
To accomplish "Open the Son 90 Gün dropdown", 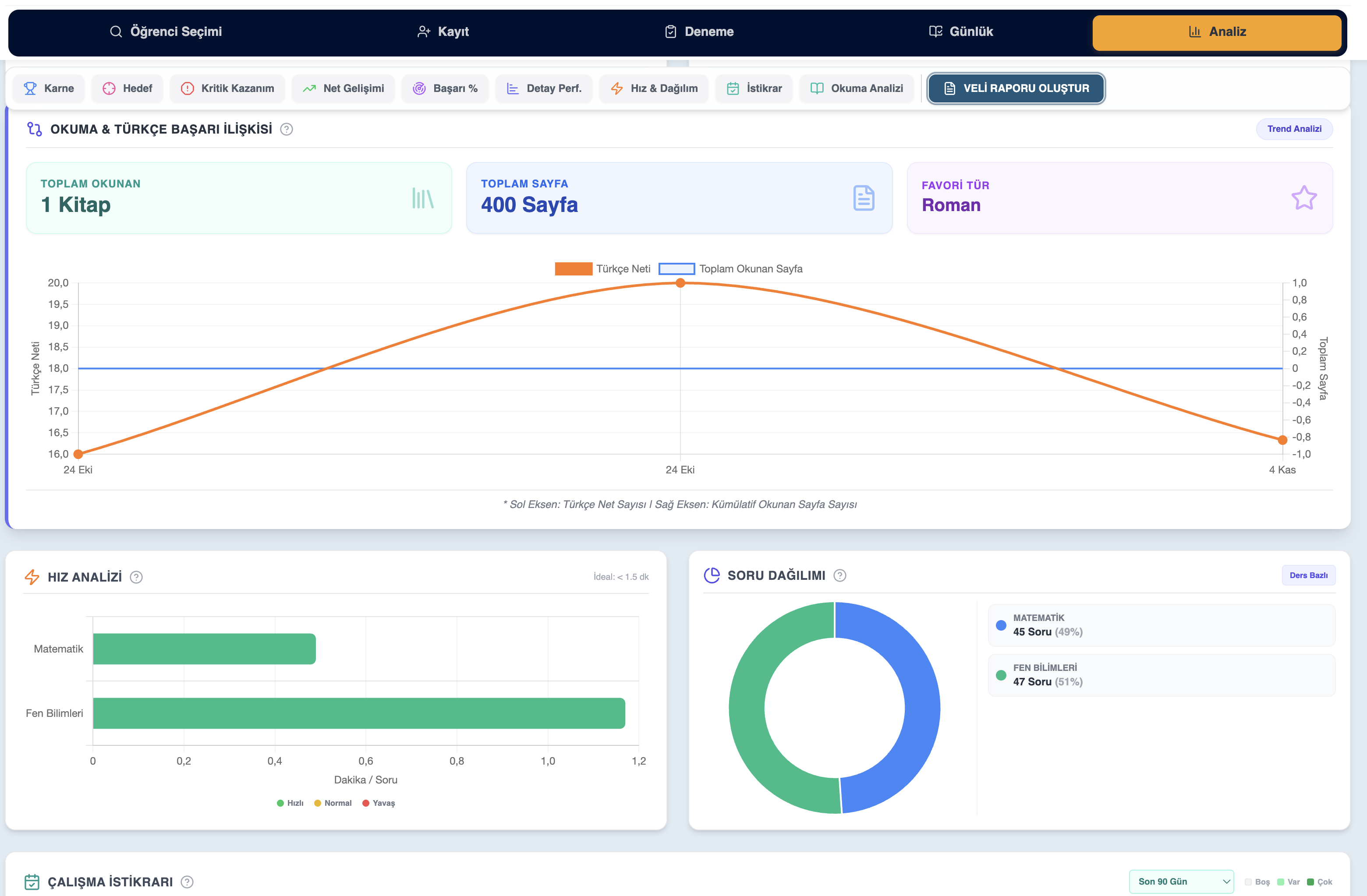I will (x=1181, y=882).
